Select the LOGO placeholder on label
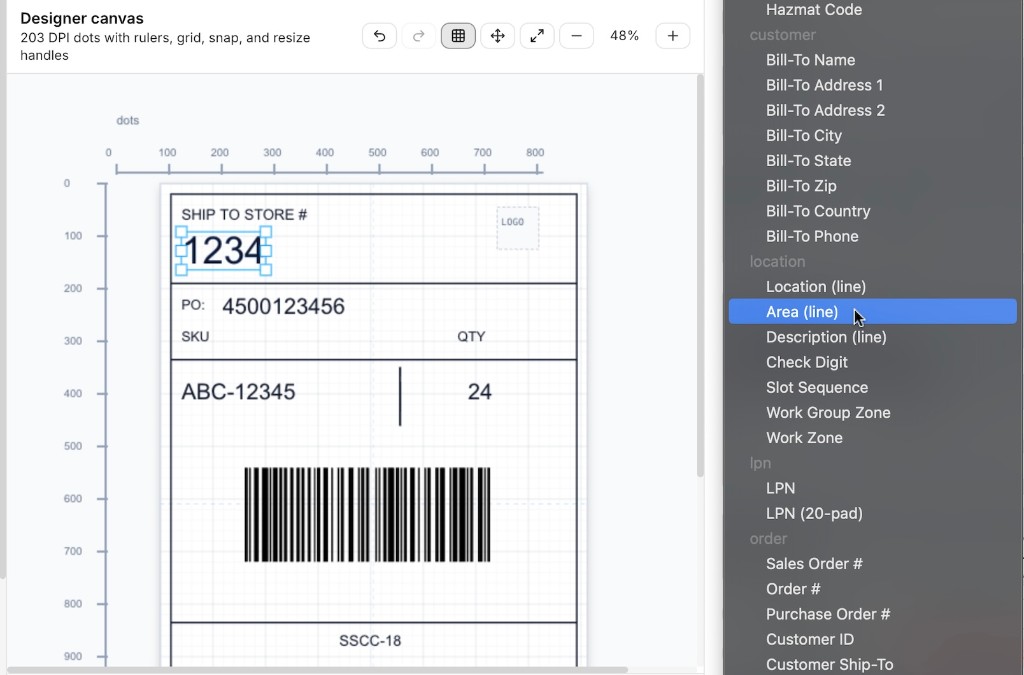This screenshot has width=1024, height=675. (518, 228)
